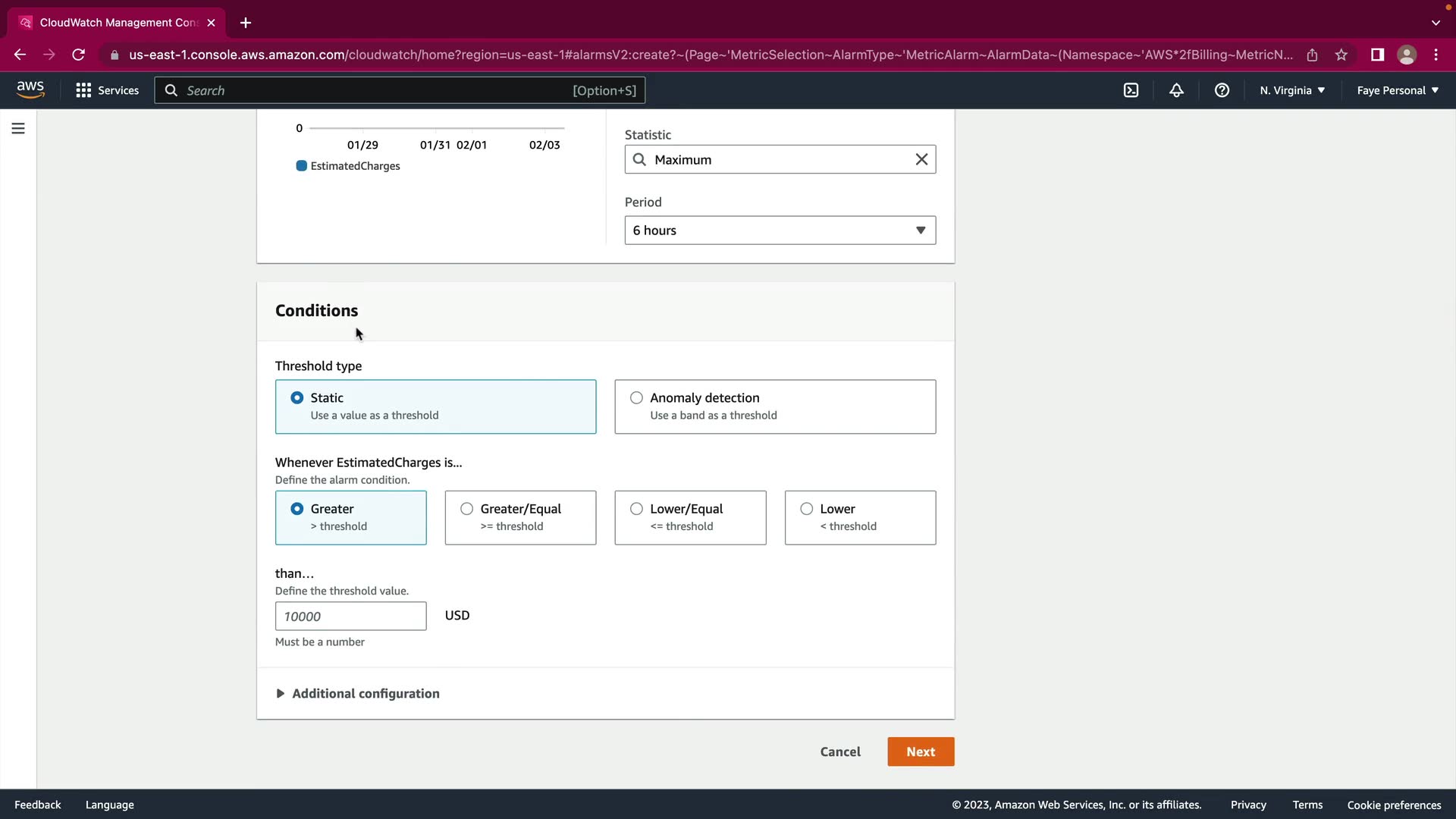This screenshot has width=1456, height=819.
Task: Open the Faye Personal account menu
Action: [x=1397, y=90]
